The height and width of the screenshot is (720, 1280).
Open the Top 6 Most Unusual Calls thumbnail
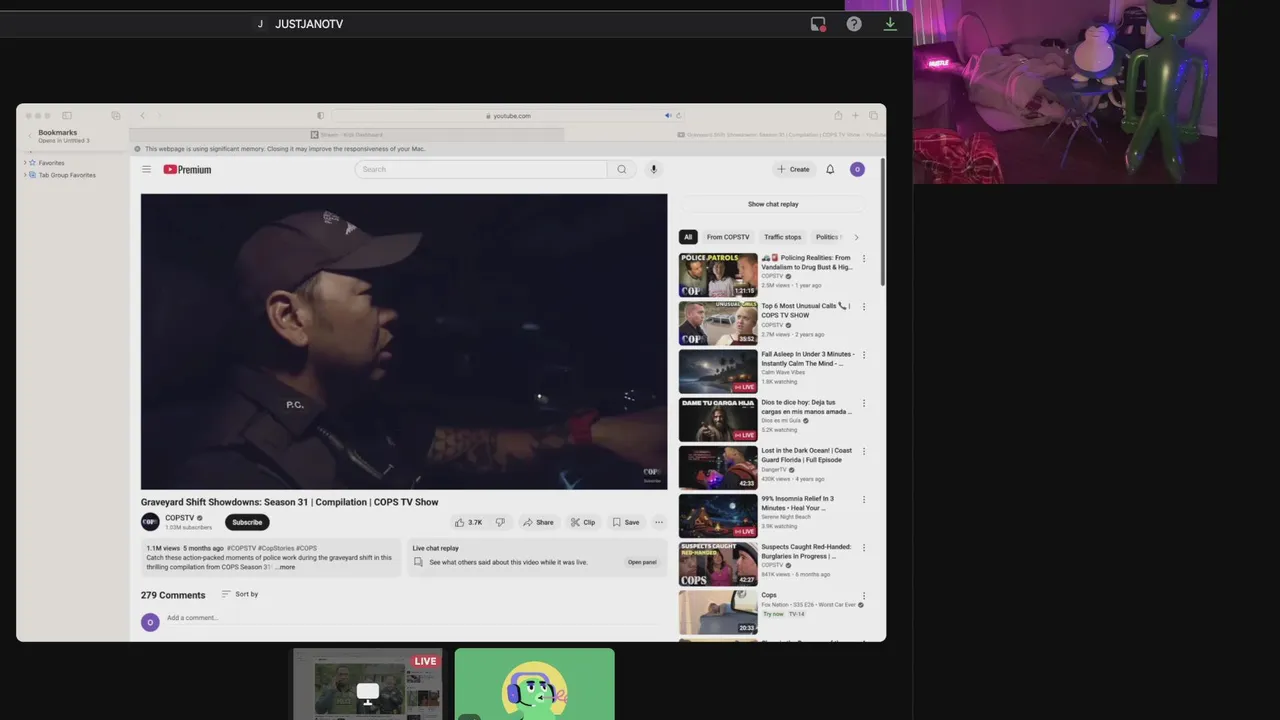[x=718, y=323]
